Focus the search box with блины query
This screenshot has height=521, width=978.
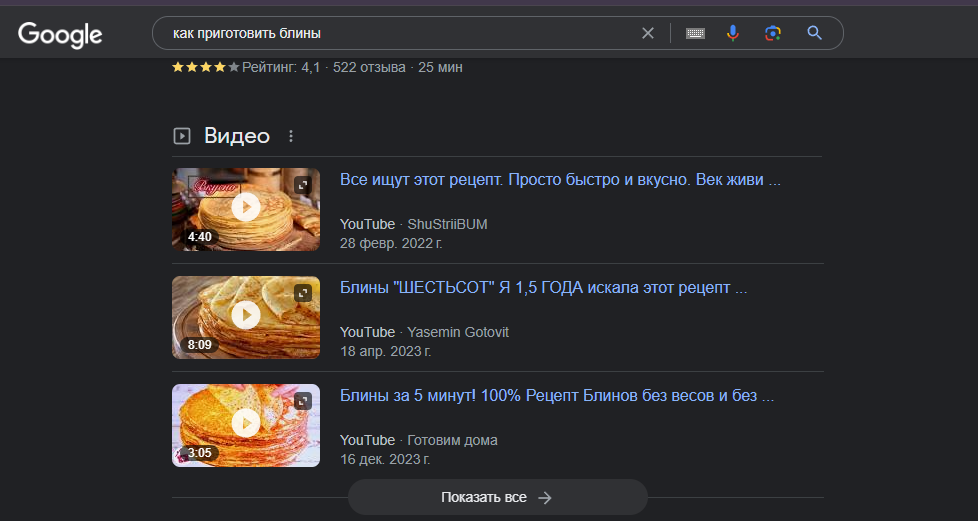pyautogui.click(x=400, y=33)
